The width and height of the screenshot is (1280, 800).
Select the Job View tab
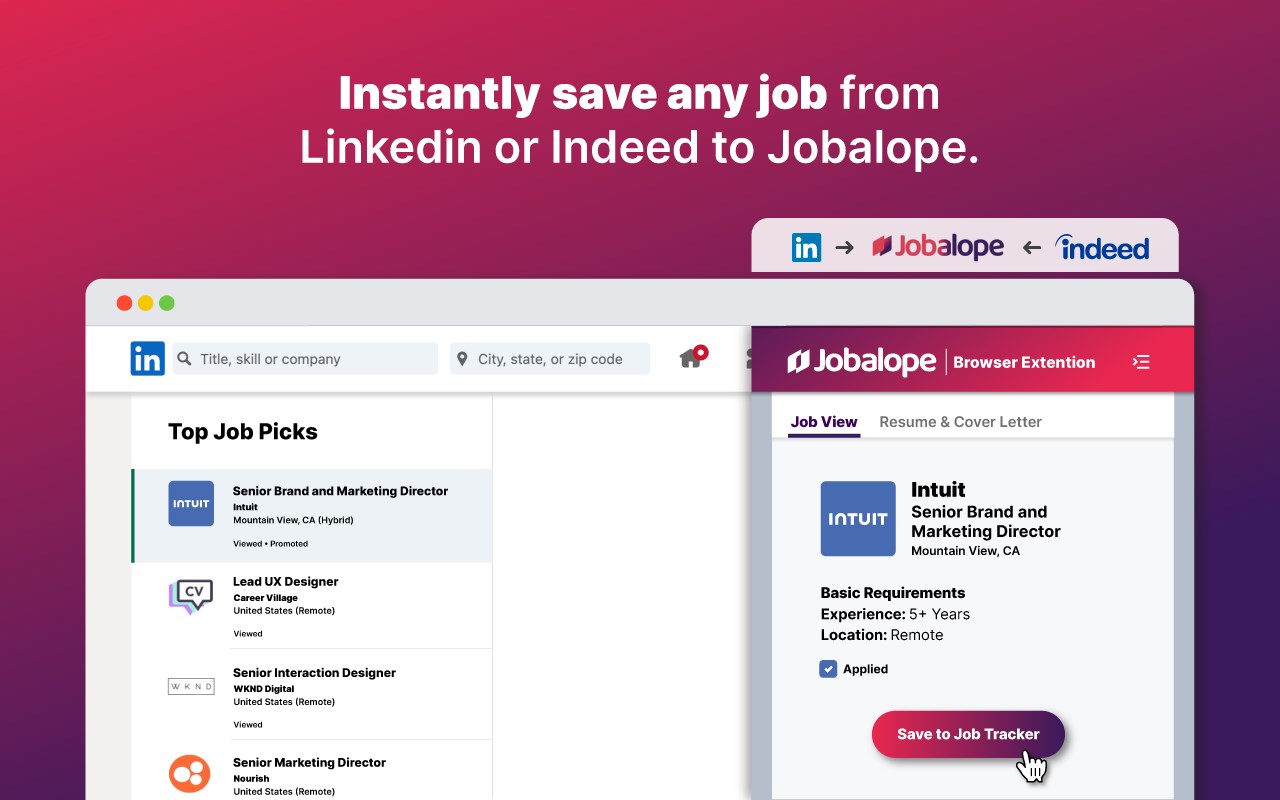pyautogui.click(x=824, y=422)
